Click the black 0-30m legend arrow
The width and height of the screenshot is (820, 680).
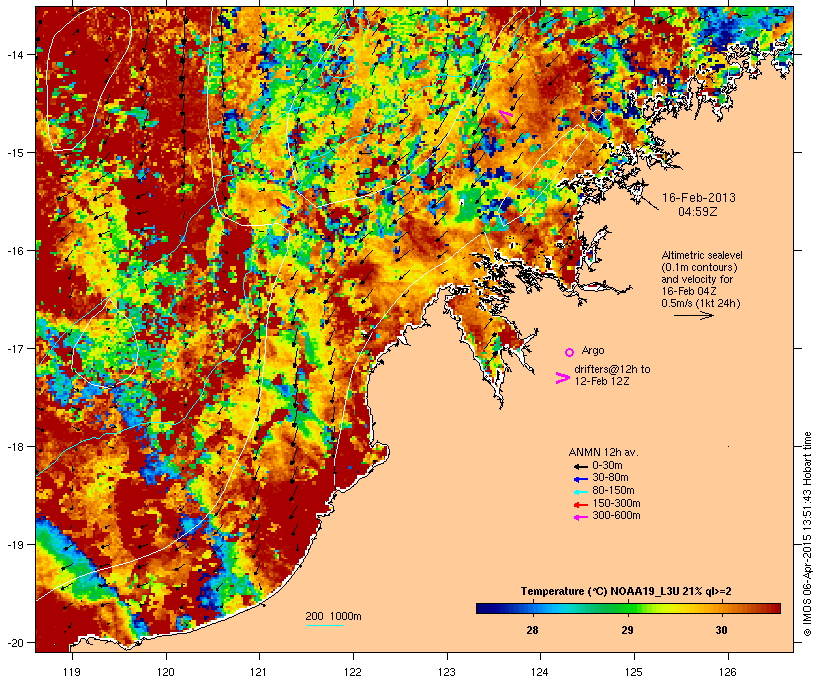pos(580,466)
